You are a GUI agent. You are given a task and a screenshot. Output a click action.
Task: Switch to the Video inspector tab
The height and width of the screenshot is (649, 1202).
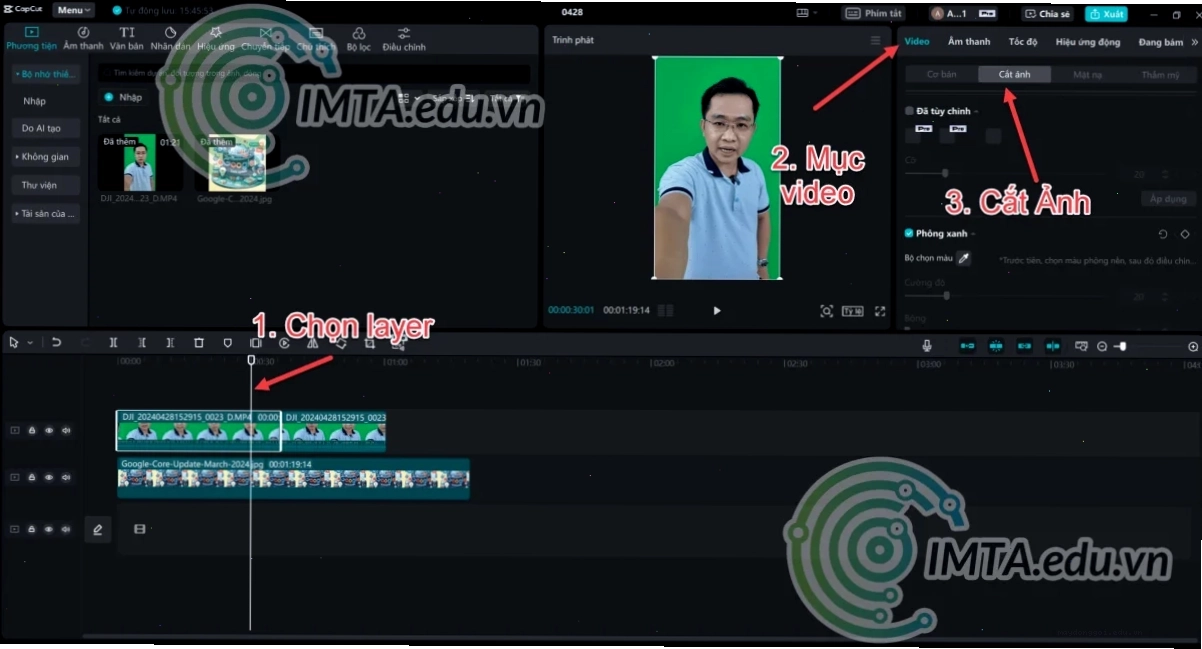tap(917, 42)
